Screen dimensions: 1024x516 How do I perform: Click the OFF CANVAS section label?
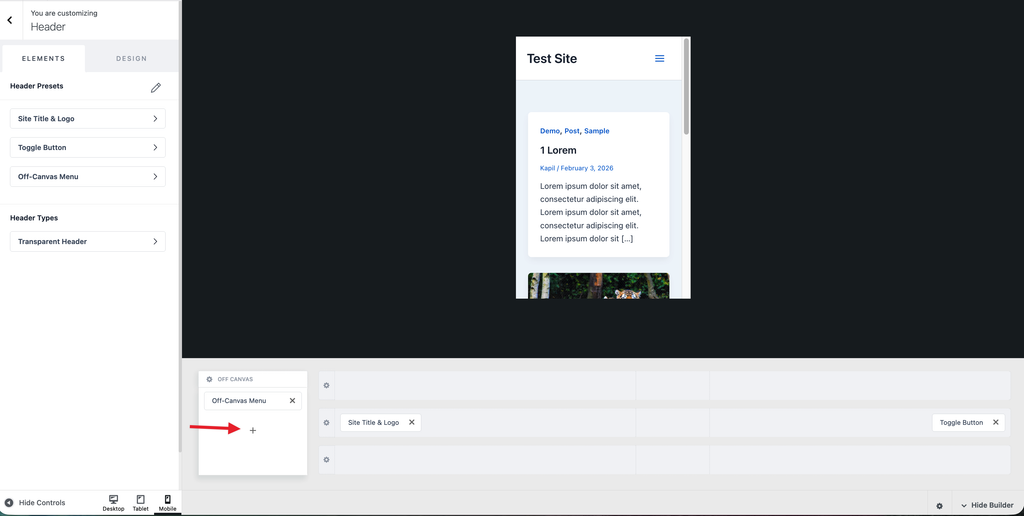[235, 379]
